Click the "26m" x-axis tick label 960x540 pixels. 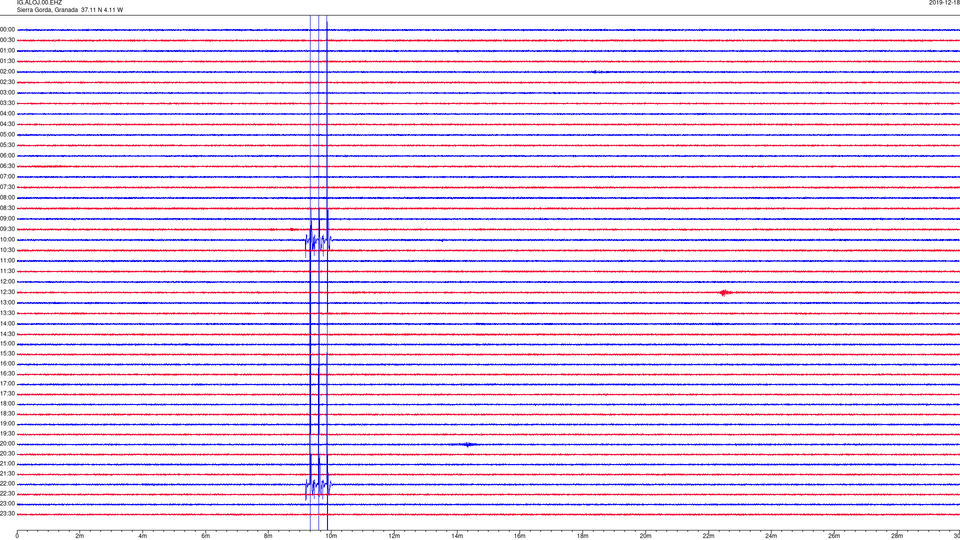point(834,536)
